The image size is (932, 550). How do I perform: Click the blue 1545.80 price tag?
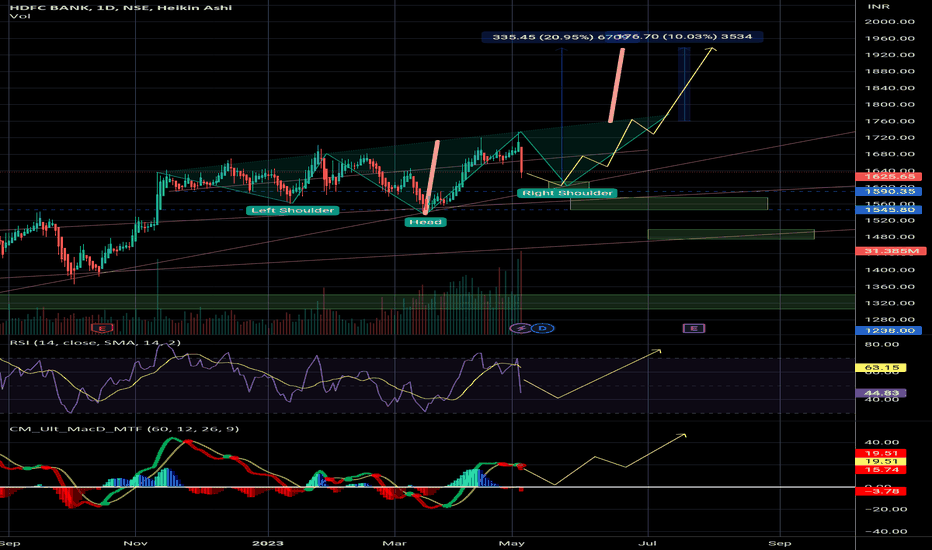[890, 210]
